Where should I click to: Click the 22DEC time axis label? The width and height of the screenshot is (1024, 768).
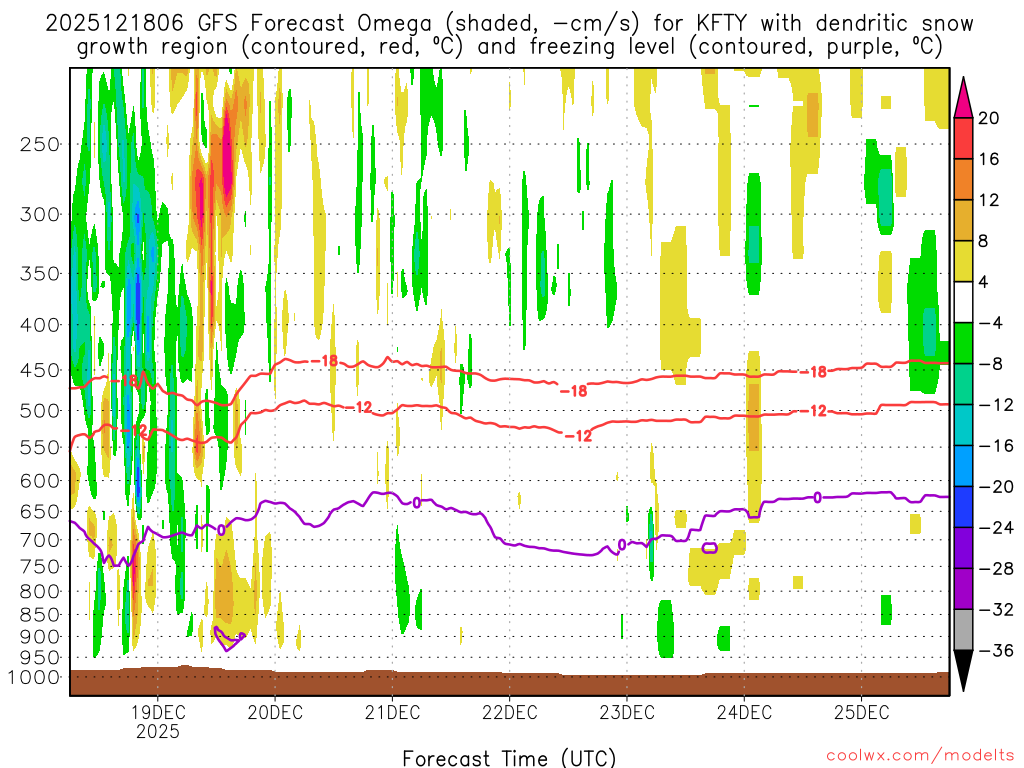tap(509, 712)
